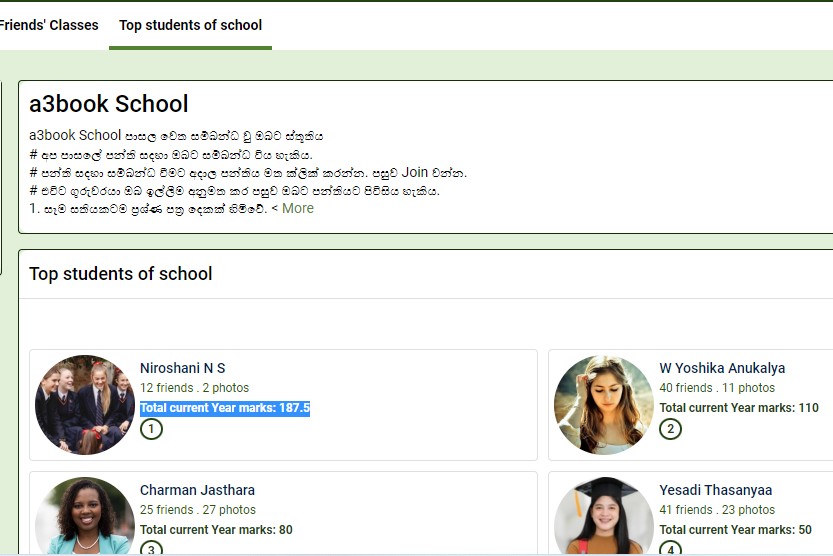833x556 pixels.
Task: Click the rank 1 circle badge
Action: point(151,429)
